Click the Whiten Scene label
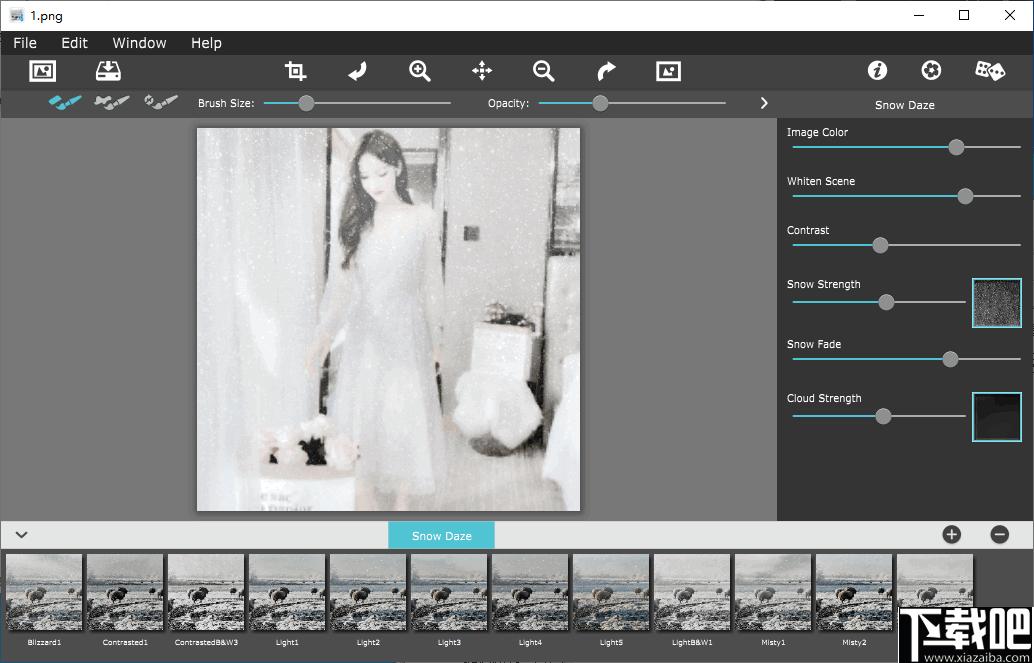The width and height of the screenshot is (1034, 663). tap(821, 181)
